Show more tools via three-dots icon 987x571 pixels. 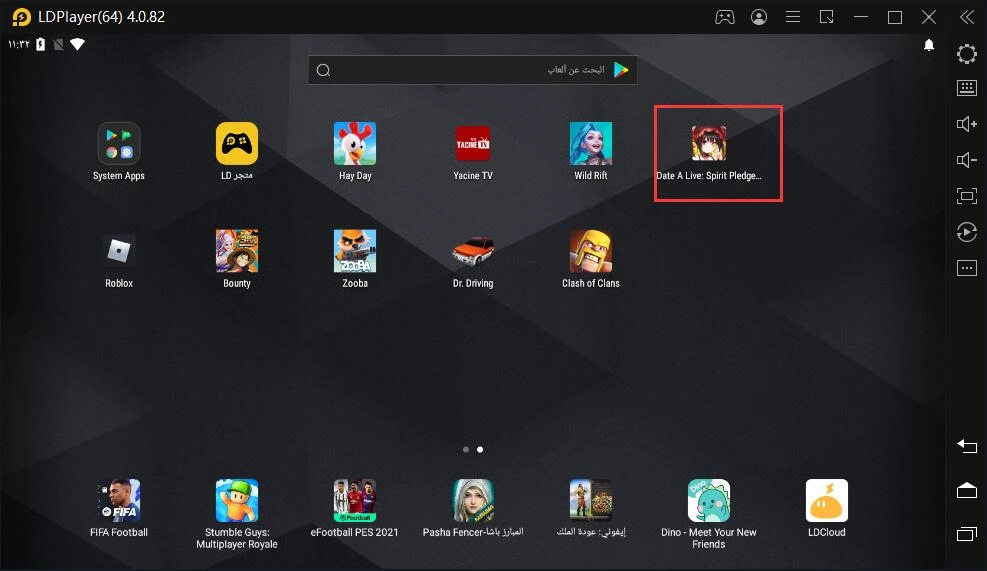coord(967,268)
